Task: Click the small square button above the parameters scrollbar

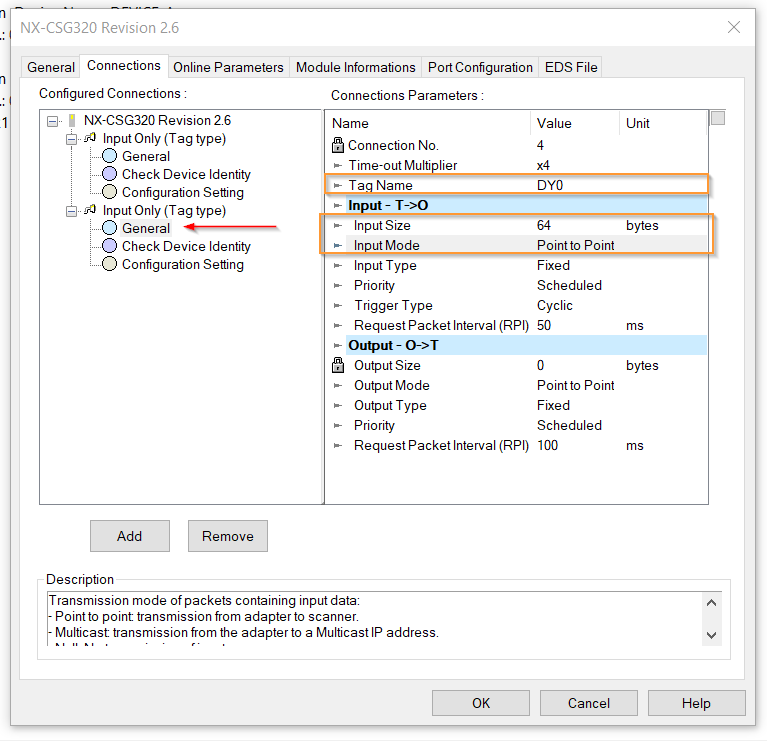Action: 718,118
